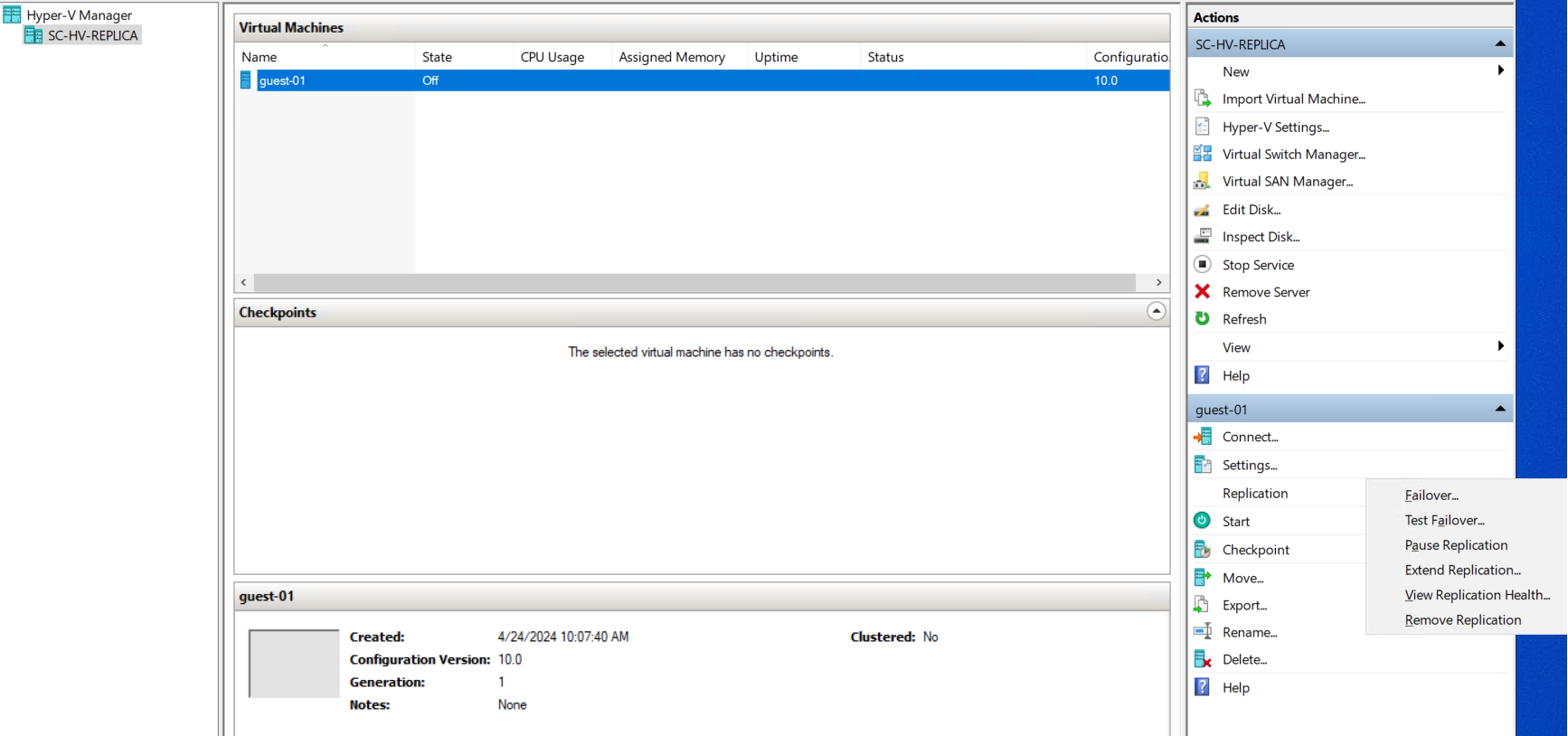The width and height of the screenshot is (1568, 736).
Task: Collapse the Checkpoints pane
Action: point(1157,311)
